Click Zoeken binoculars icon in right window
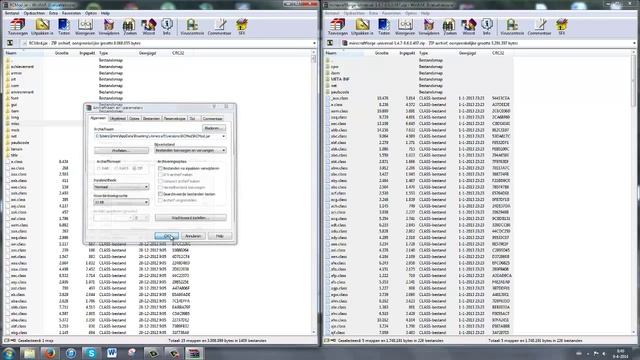The image size is (640, 360). [x=450, y=27]
